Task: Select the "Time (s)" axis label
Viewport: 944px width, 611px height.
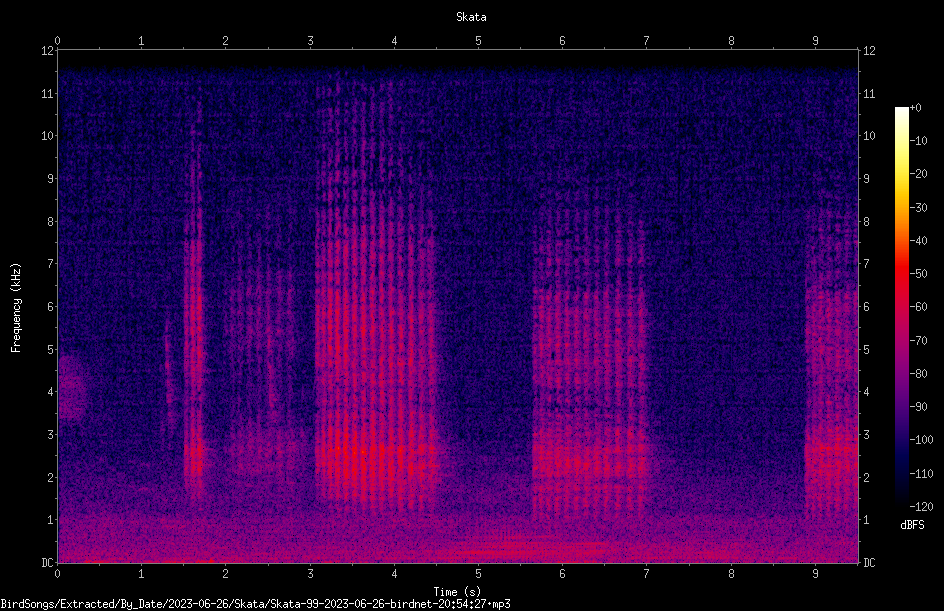Action: 457,592
